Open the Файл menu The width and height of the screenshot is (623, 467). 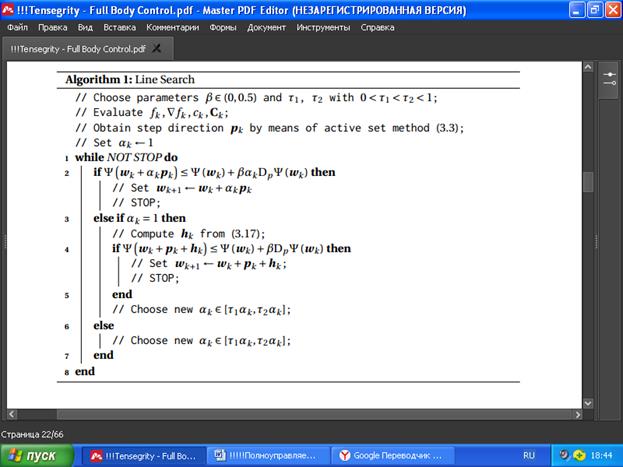pos(17,27)
